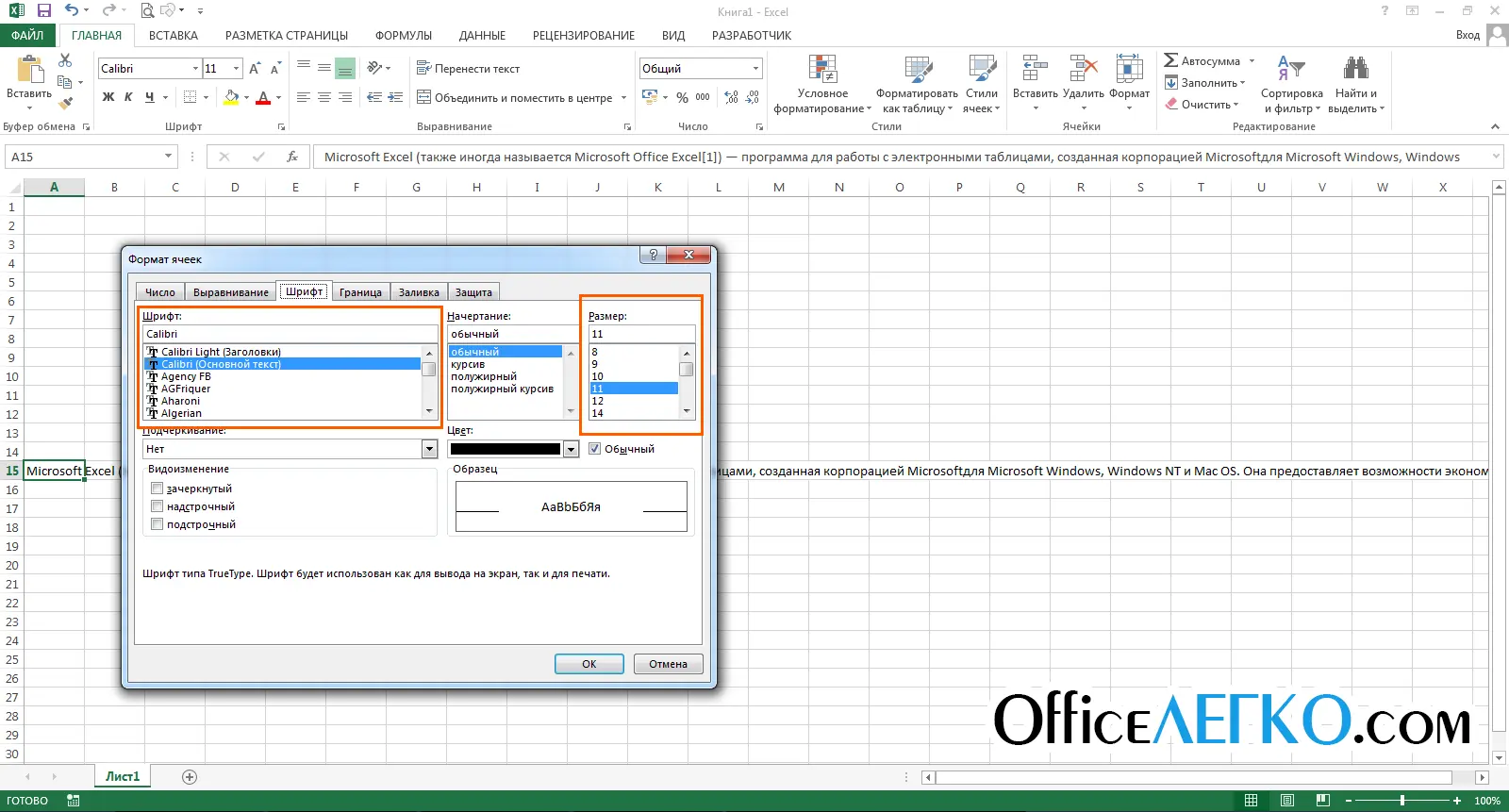The image size is (1509, 812).
Task: Click the Decrease Indent icon
Action: click(x=374, y=97)
